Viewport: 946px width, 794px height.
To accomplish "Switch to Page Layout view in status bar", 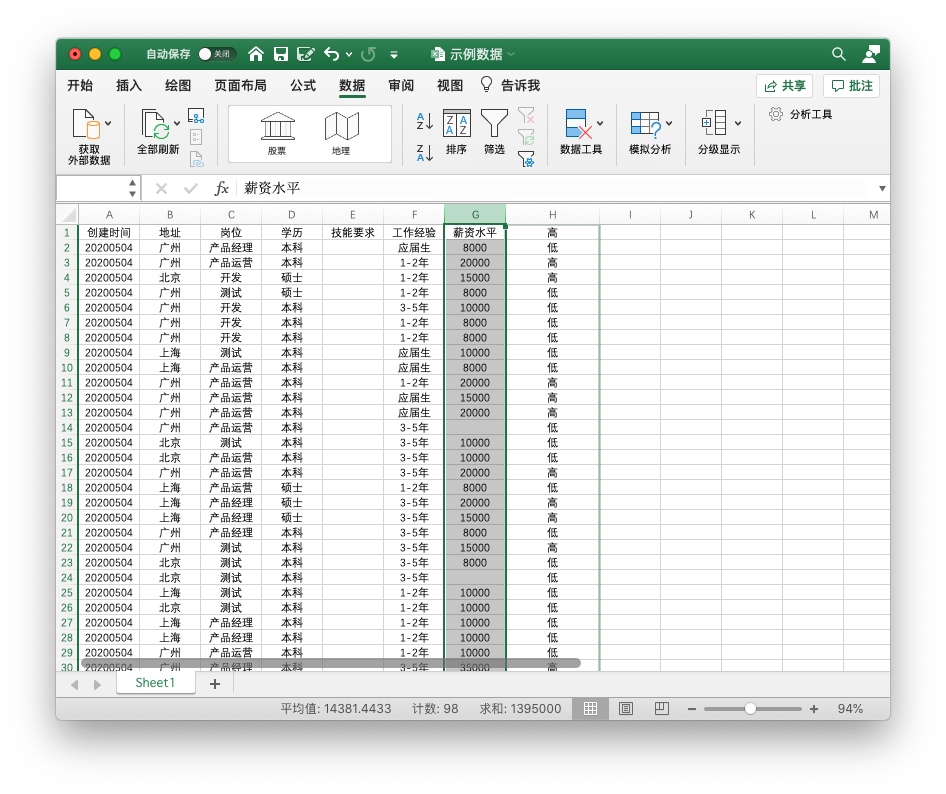I will (x=626, y=708).
